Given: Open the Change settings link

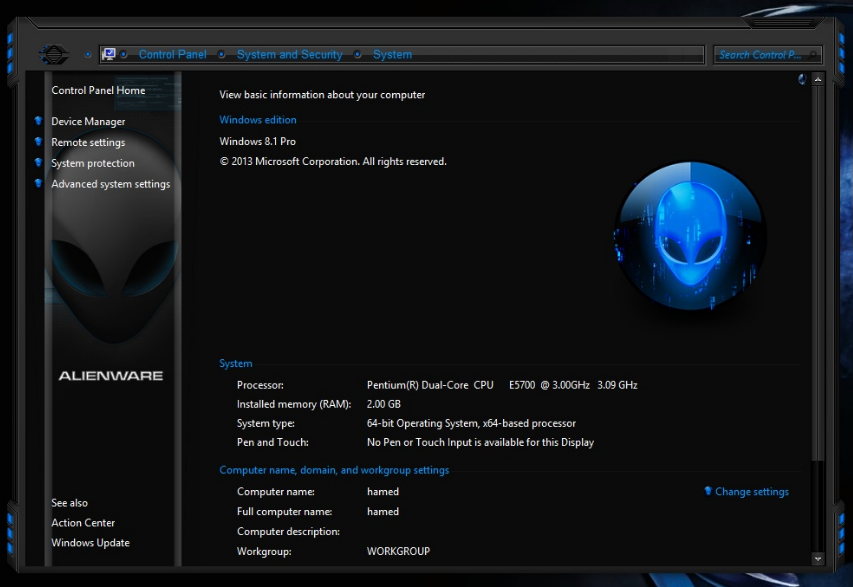Looking at the screenshot, I should (751, 492).
